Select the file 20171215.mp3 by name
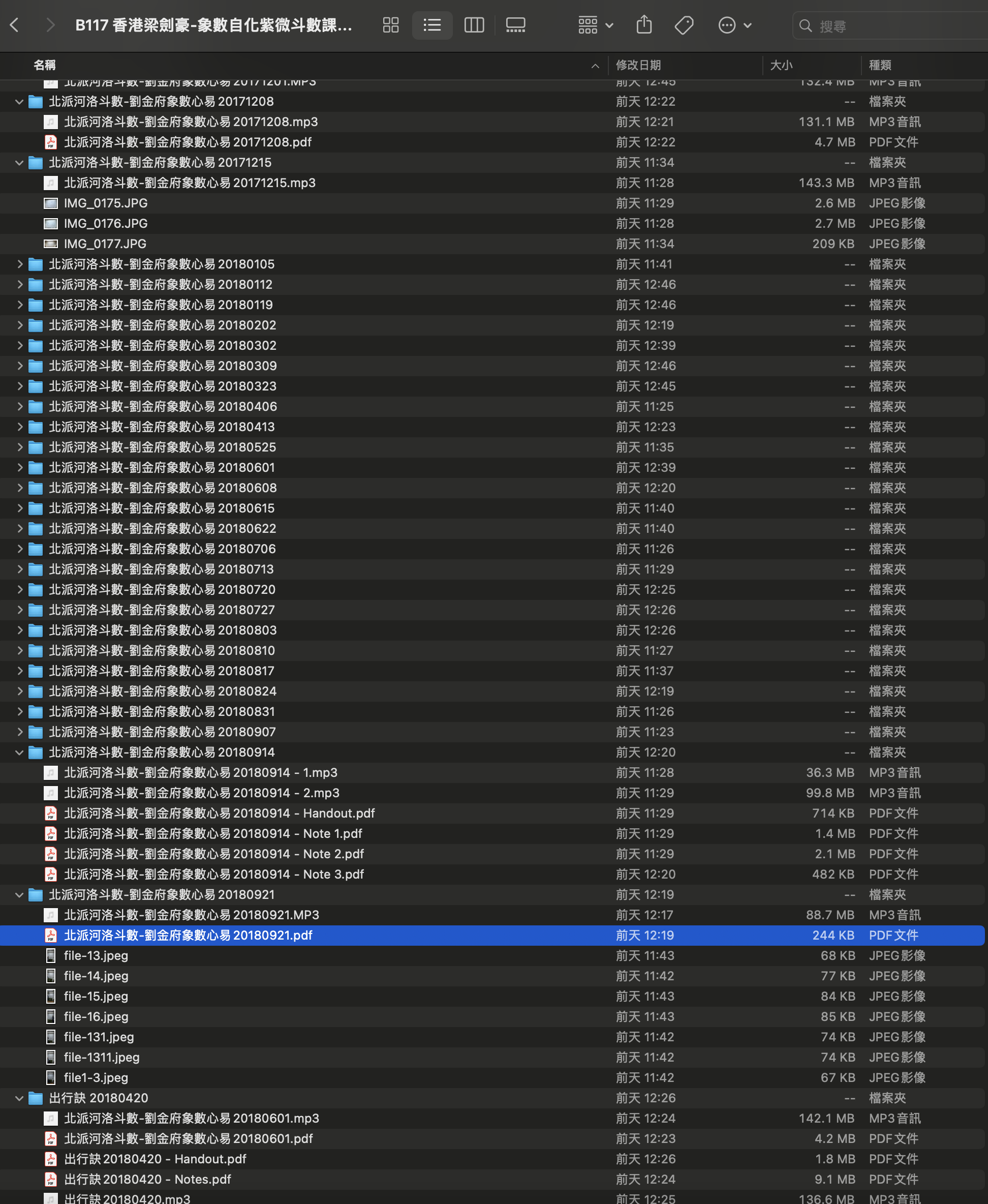Screen dimensions: 988x1204 click(x=190, y=184)
